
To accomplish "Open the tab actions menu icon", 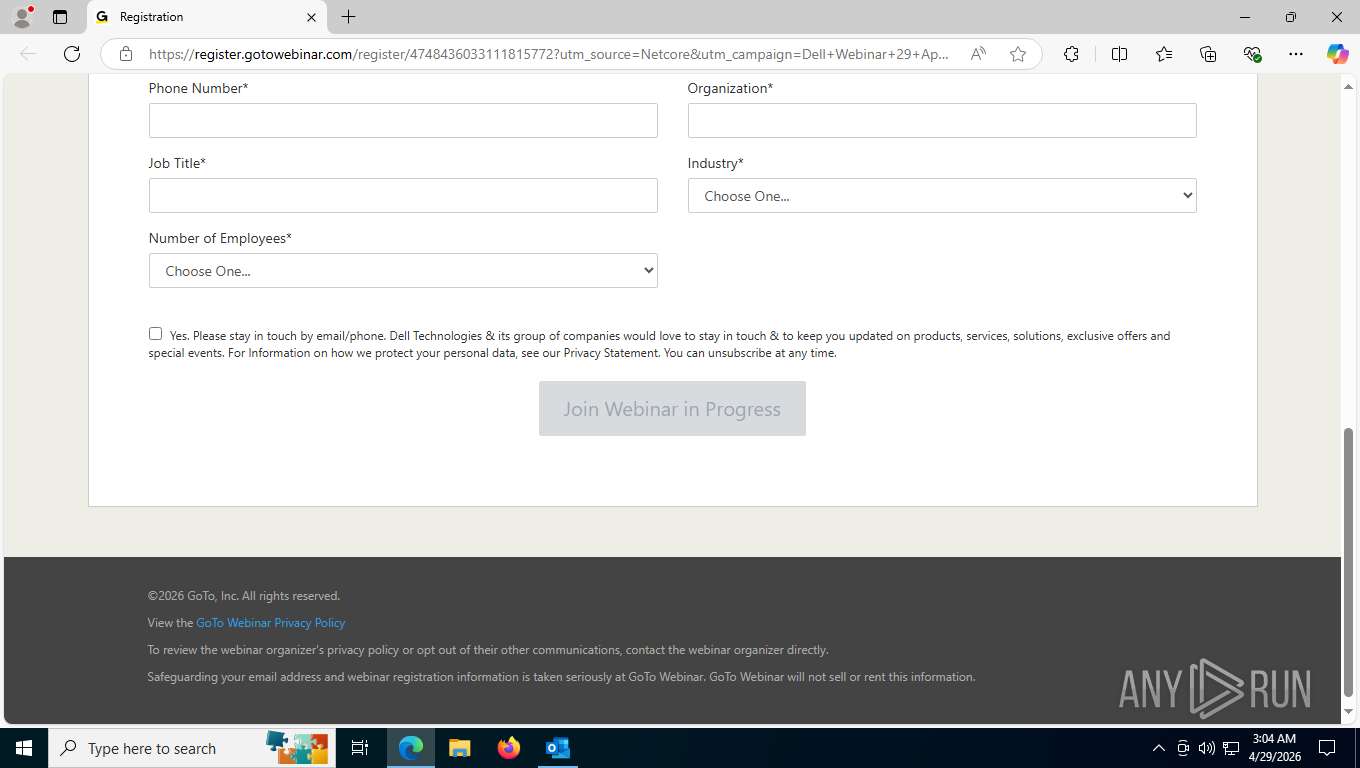I will (x=60, y=17).
